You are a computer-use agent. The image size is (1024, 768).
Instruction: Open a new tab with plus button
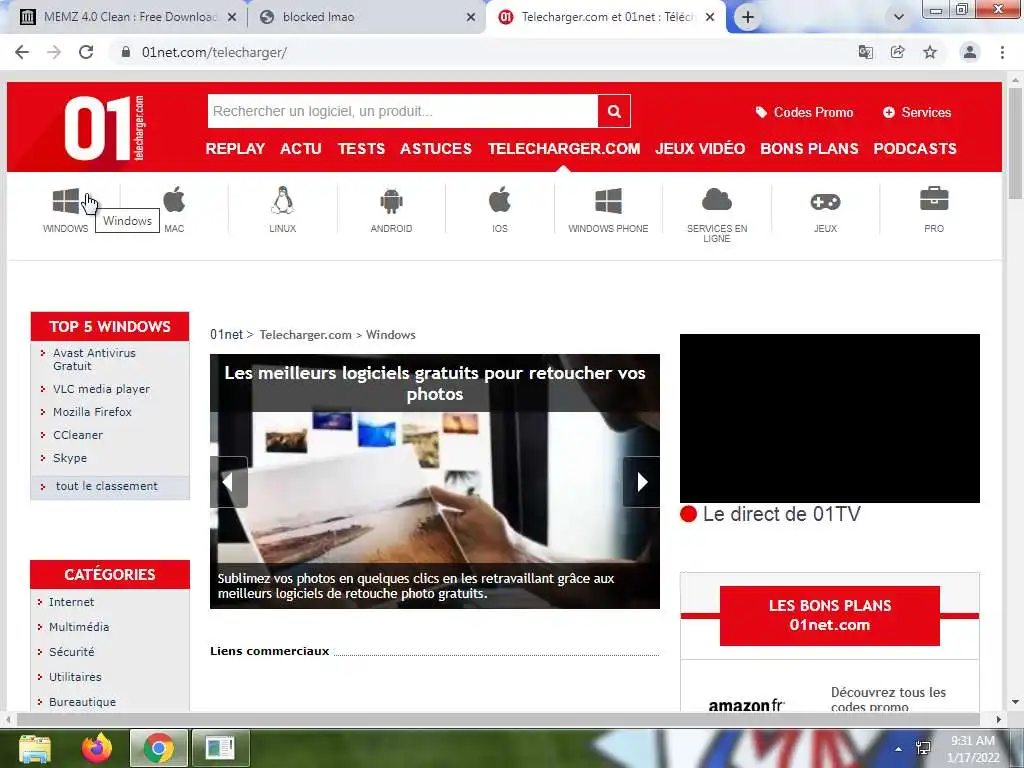pyautogui.click(x=748, y=18)
